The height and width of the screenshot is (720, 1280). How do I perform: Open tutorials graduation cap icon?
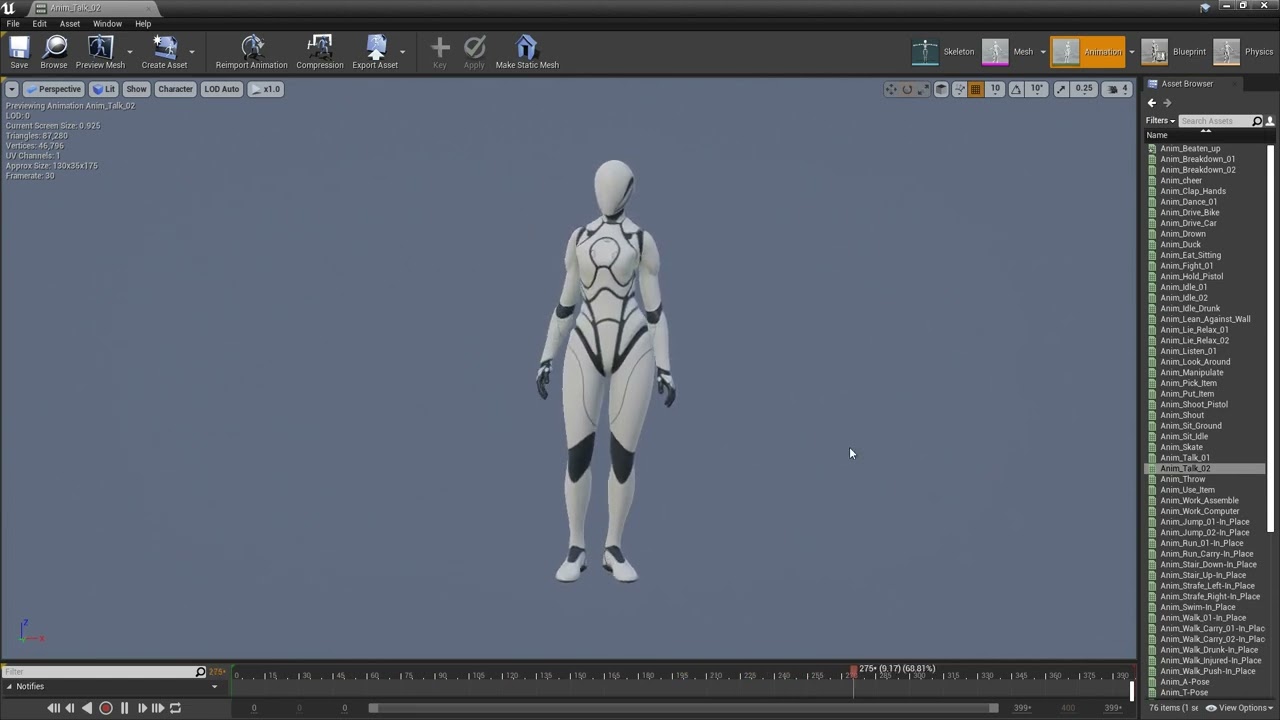pos(1205,6)
